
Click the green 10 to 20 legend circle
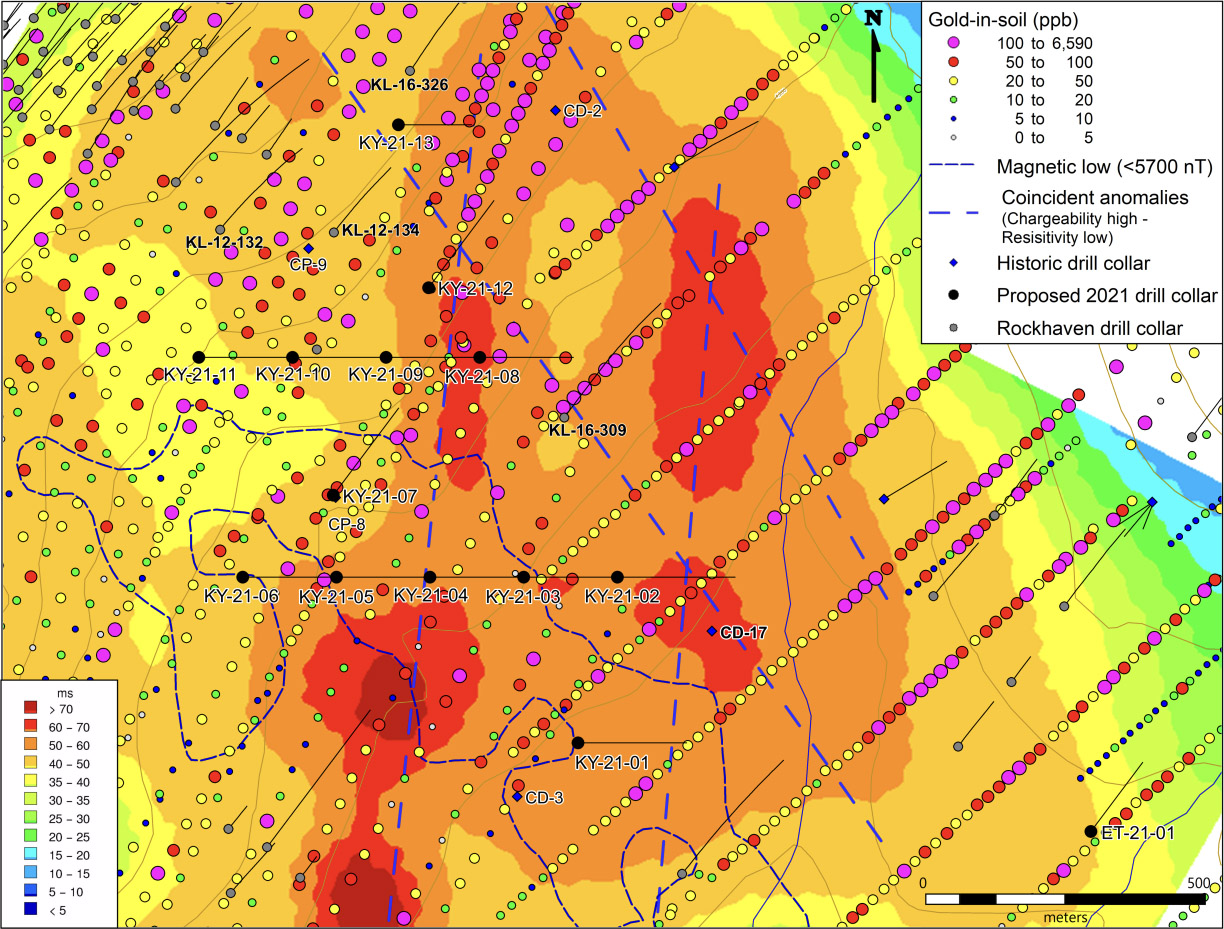[952, 100]
